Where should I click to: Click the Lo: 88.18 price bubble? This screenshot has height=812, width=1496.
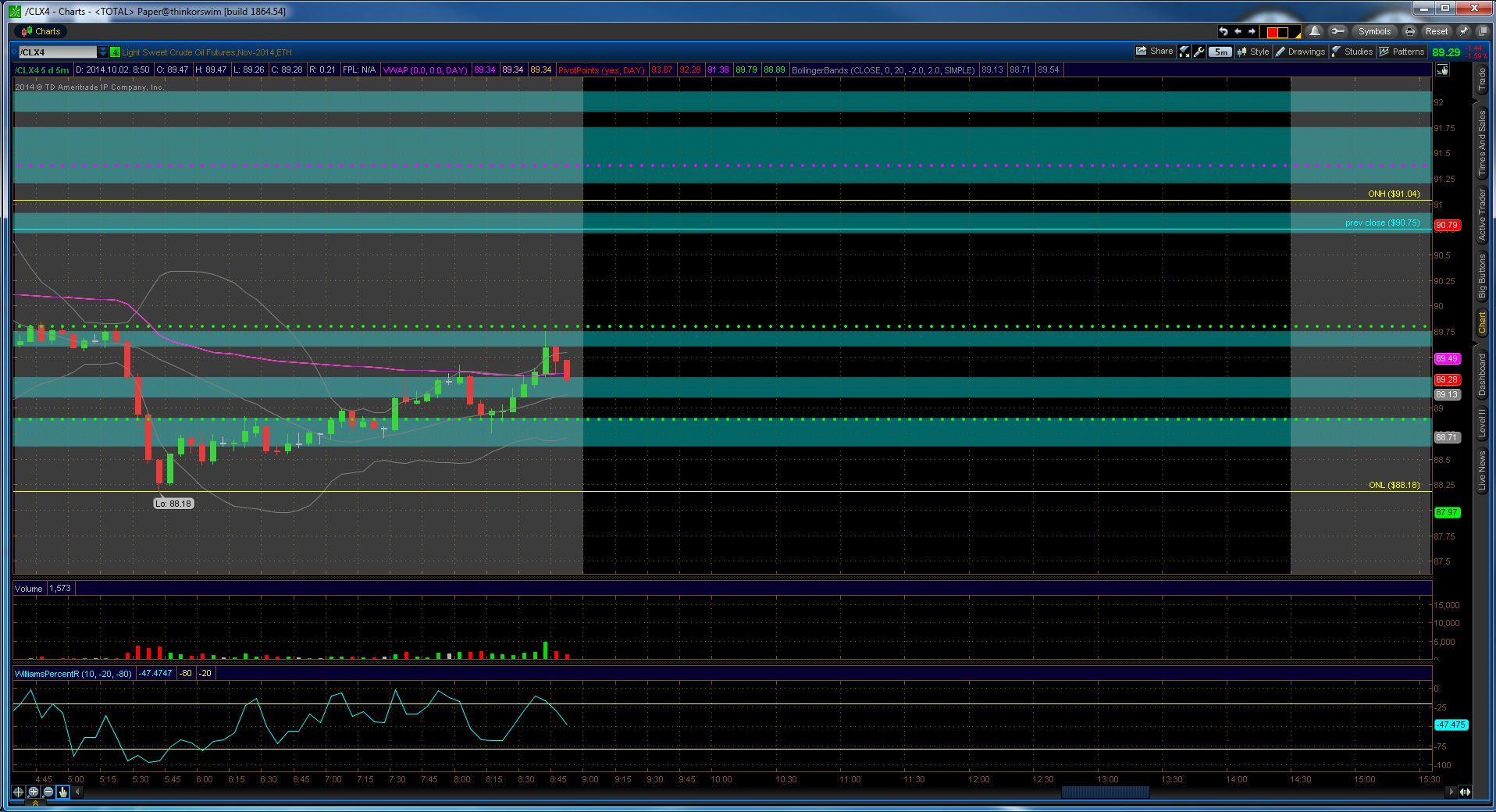point(173,504)
